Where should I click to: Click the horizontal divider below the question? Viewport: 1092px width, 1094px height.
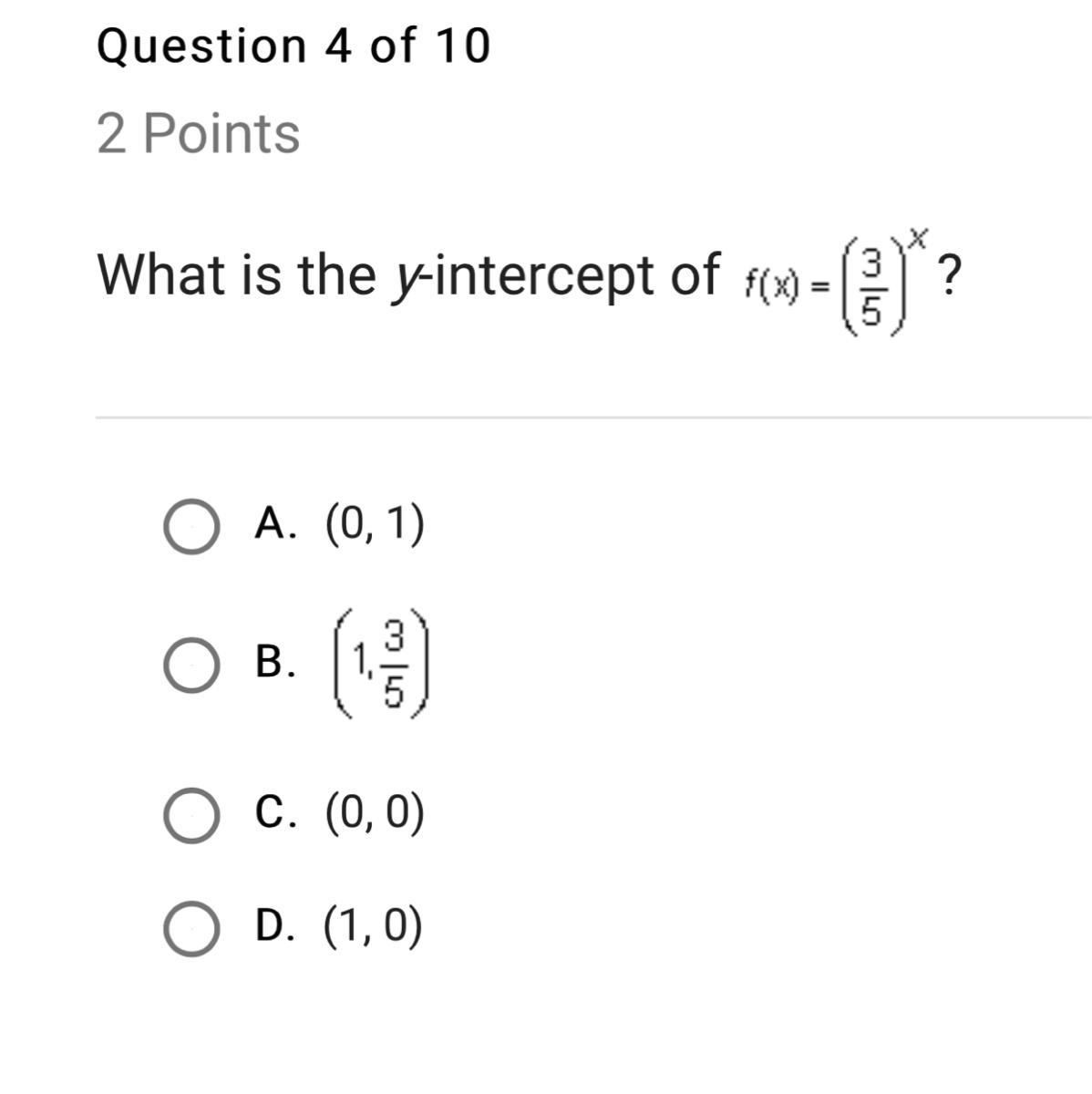tap(592, 418)
